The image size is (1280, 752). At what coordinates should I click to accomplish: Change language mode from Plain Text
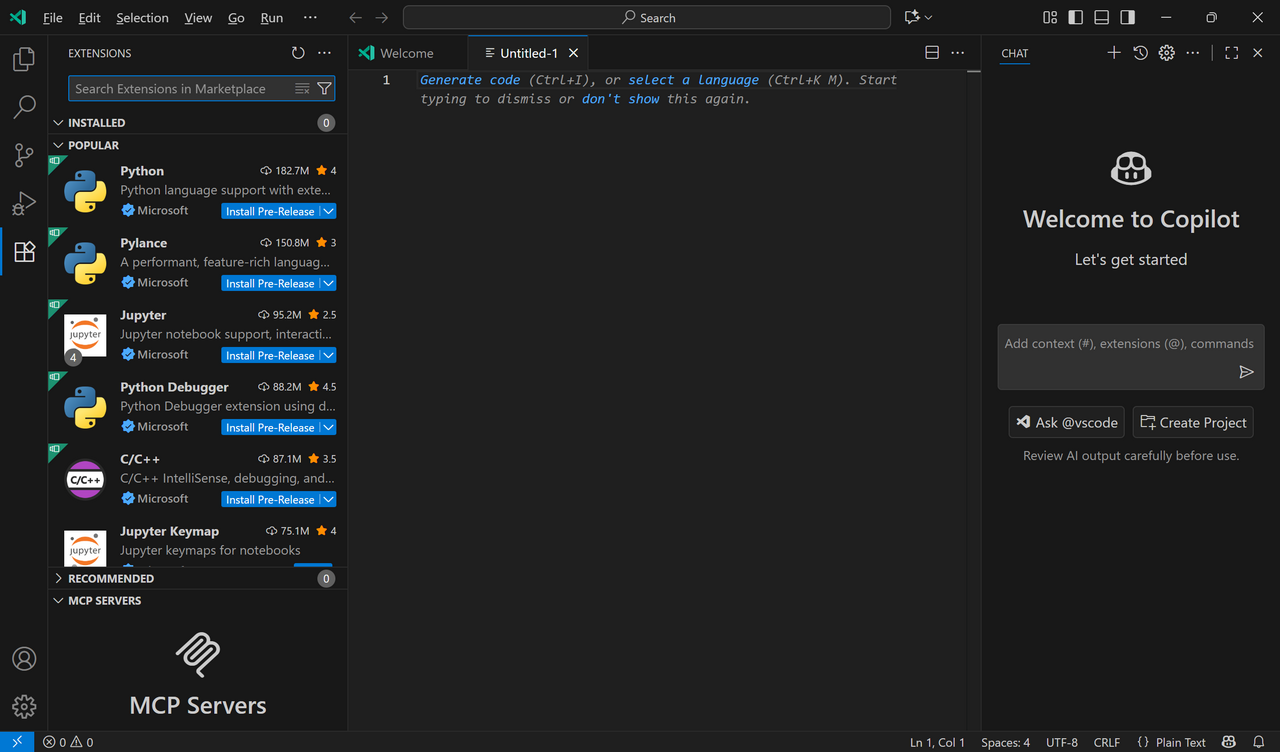pos(1181,742)
